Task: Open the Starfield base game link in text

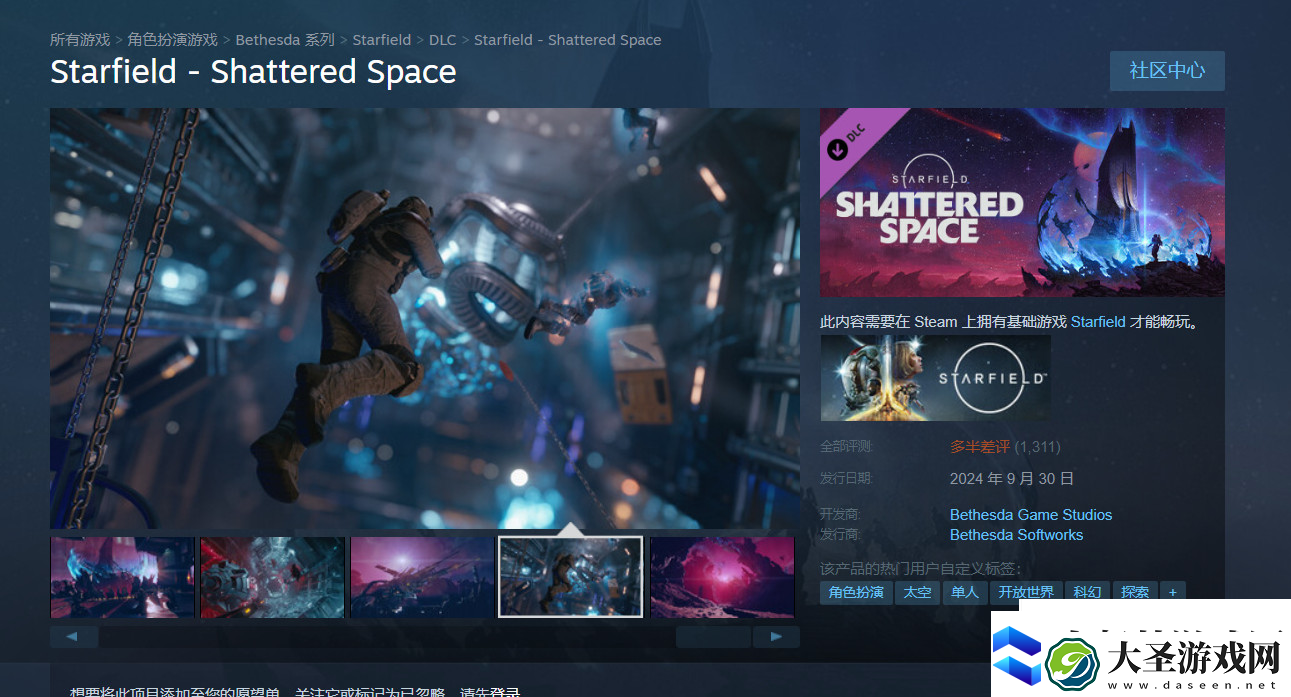Action: pos(1098,322)
